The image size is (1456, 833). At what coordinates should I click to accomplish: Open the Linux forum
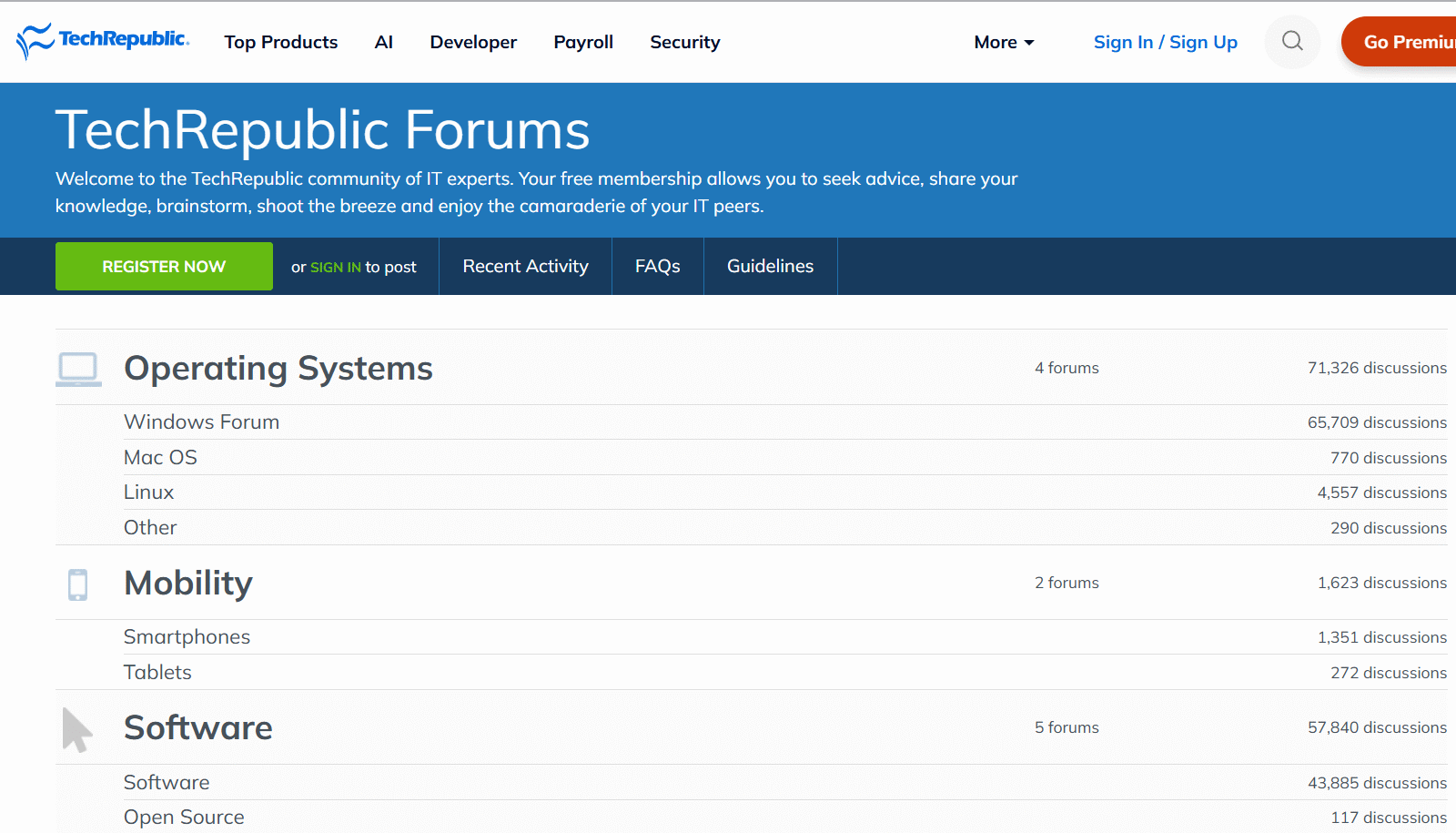point(149,492)
